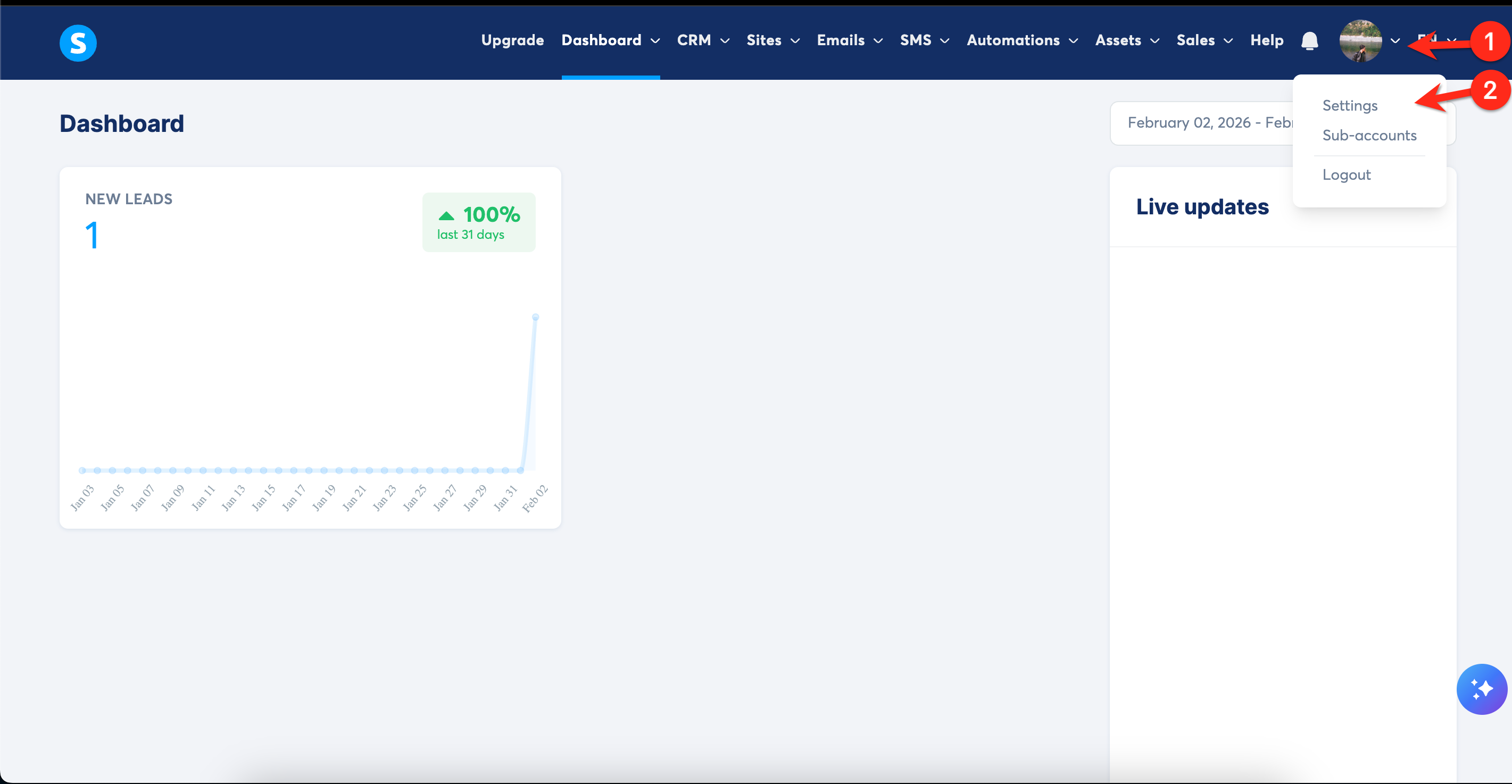Image resolution: width=1512 pixels, height=784 pixels.
Task: Open the AI assistant sparkle button
Action: coord(1482,688)
